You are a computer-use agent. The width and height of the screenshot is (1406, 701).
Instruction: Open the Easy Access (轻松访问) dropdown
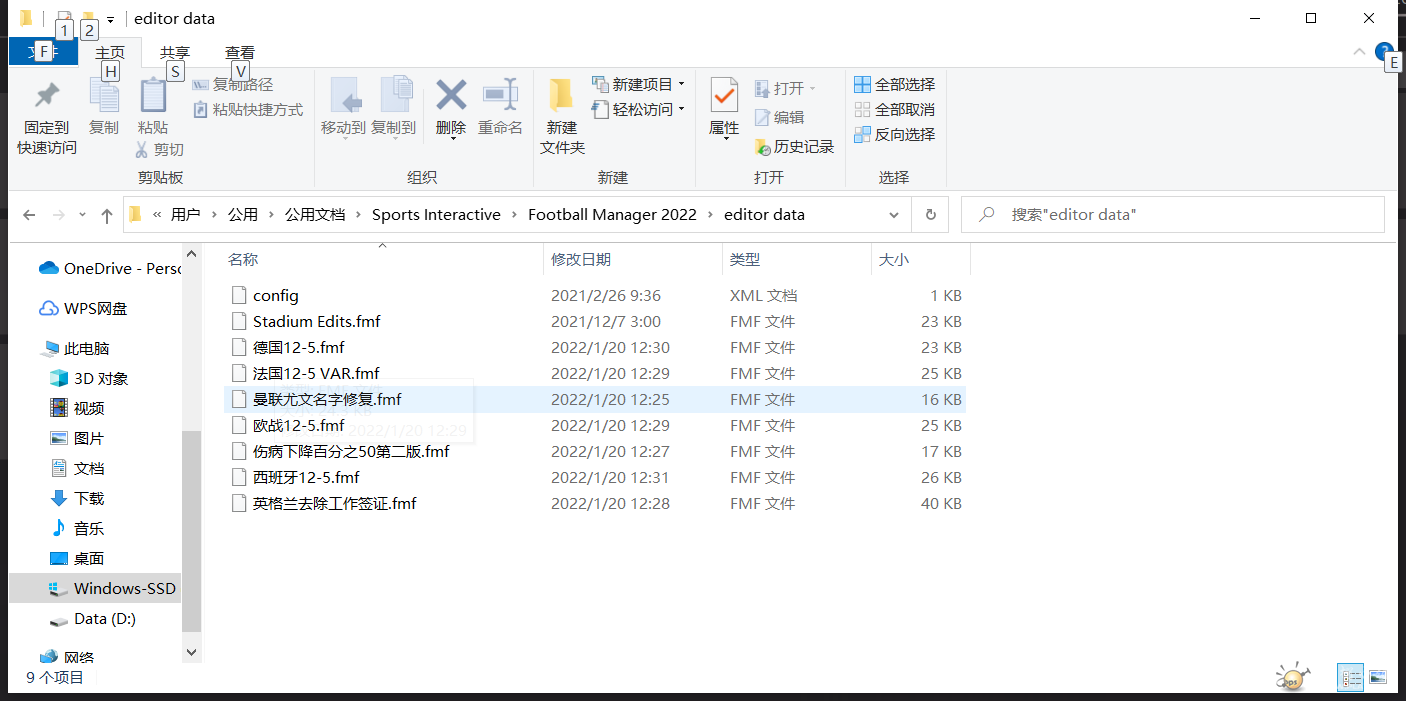point(681,109)
